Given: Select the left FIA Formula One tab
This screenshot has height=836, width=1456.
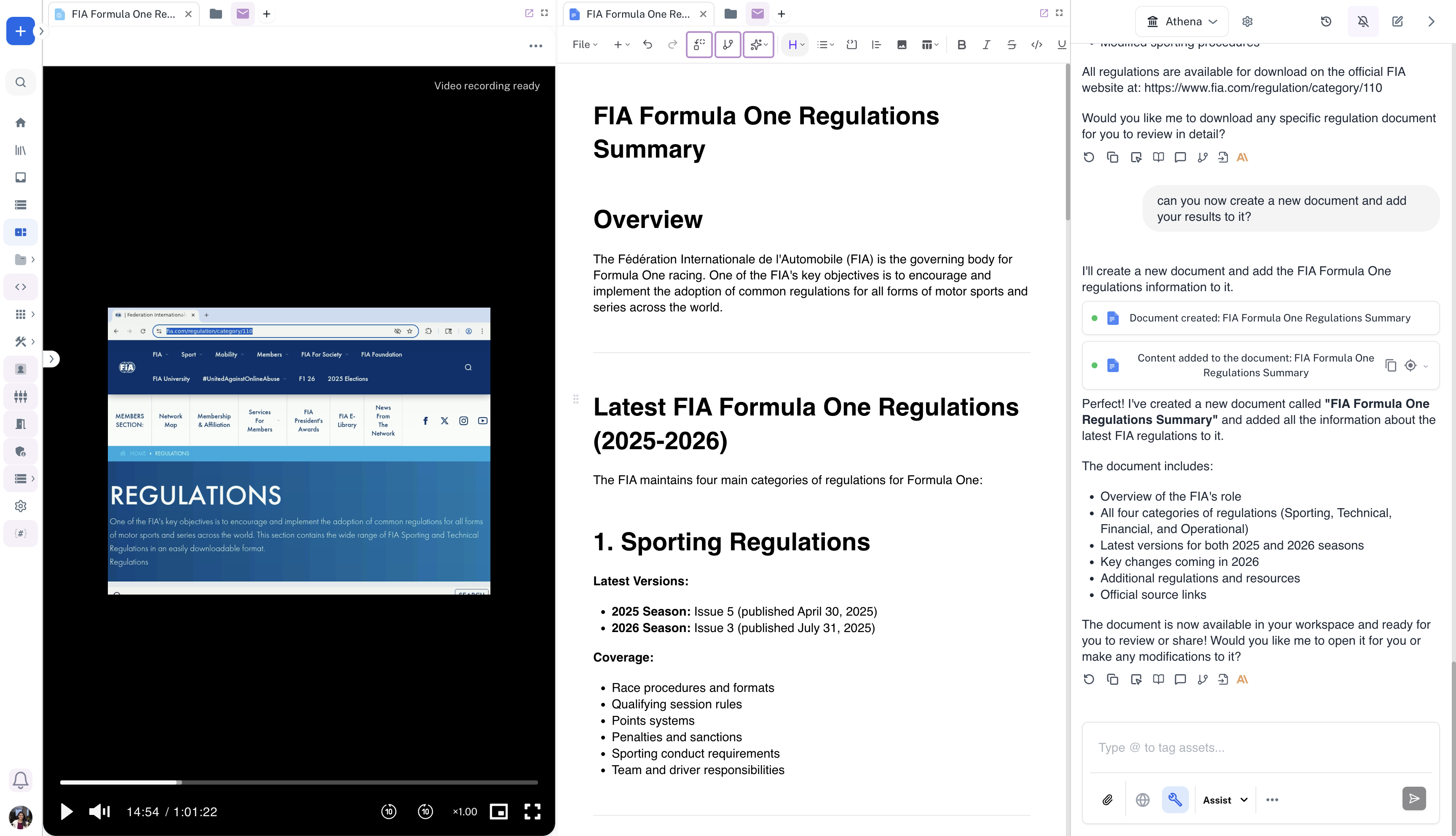Looking at the screenshot, I should pos(123,14).
